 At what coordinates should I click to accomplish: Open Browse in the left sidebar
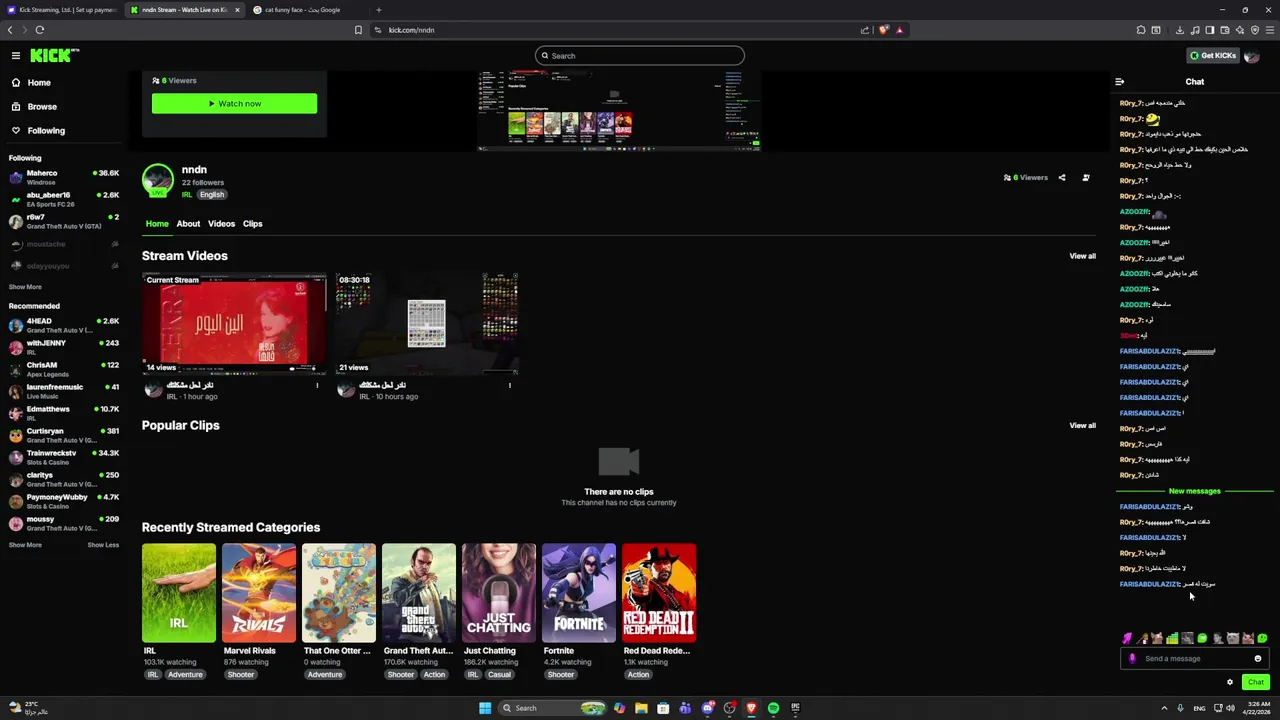tap(42, 106)
